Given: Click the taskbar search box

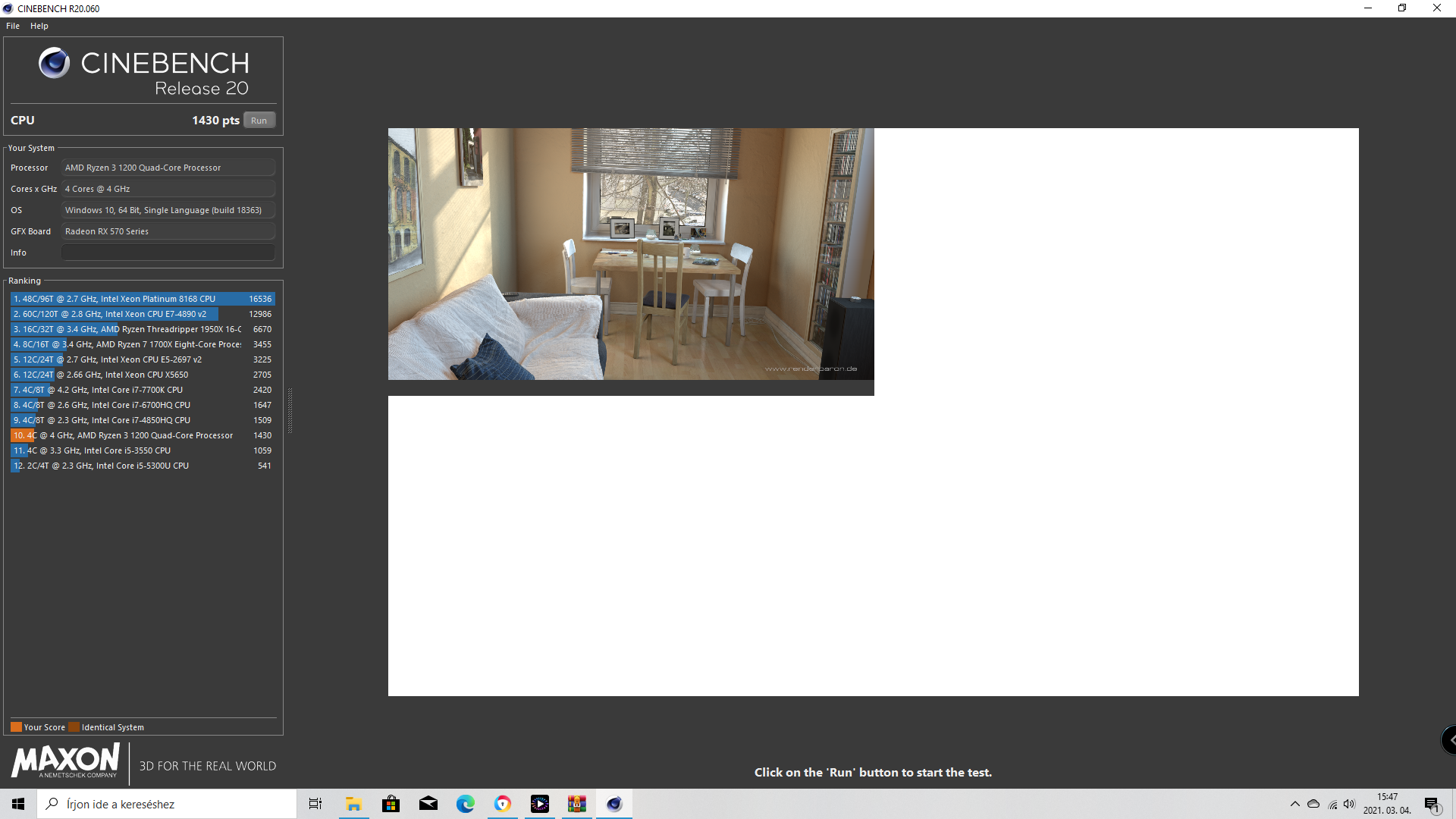Looking at the screenshot, I should [x=167, y=804].
